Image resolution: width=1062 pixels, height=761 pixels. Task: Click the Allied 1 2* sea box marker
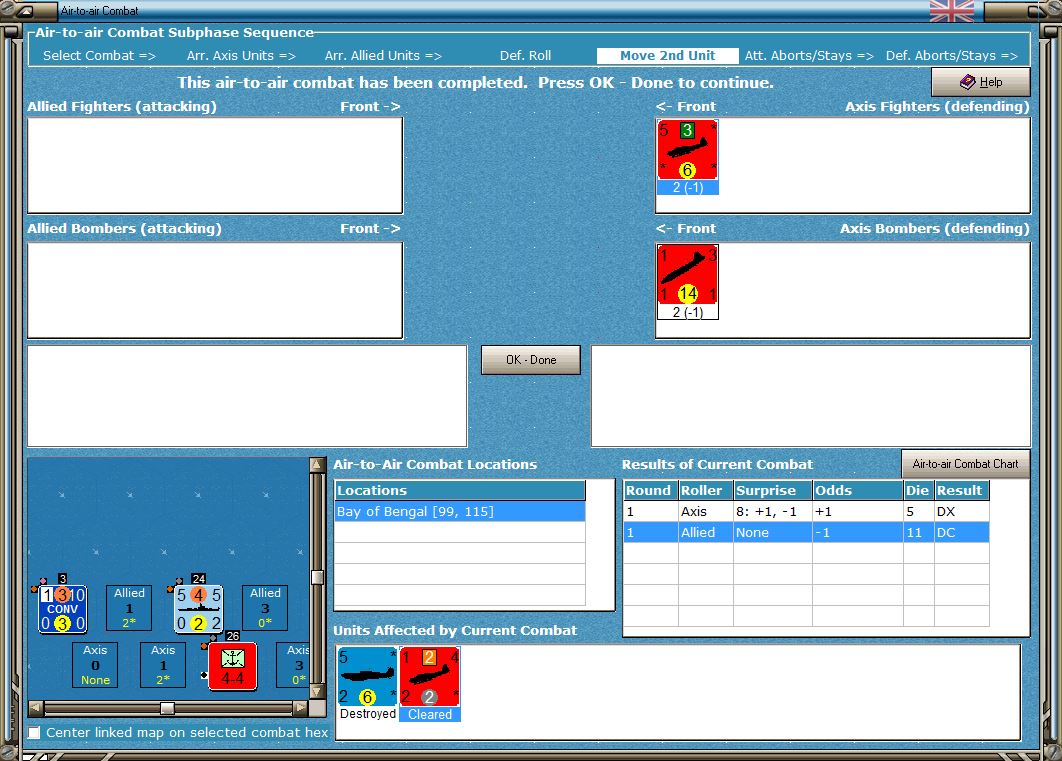129,608
